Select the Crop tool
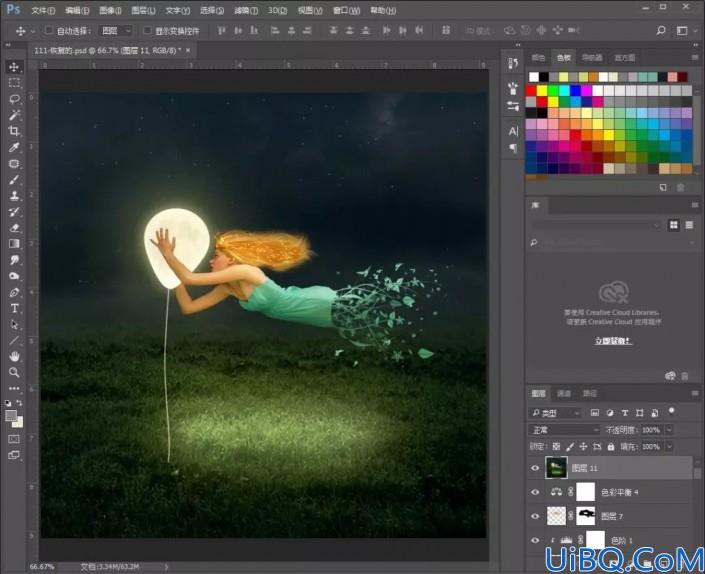705x574 pixels. [14, 131]
